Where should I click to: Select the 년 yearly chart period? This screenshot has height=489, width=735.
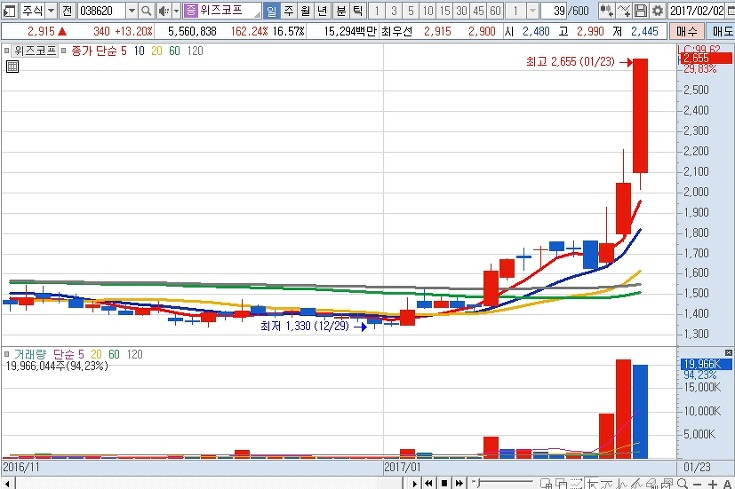[x=322, y=10]
